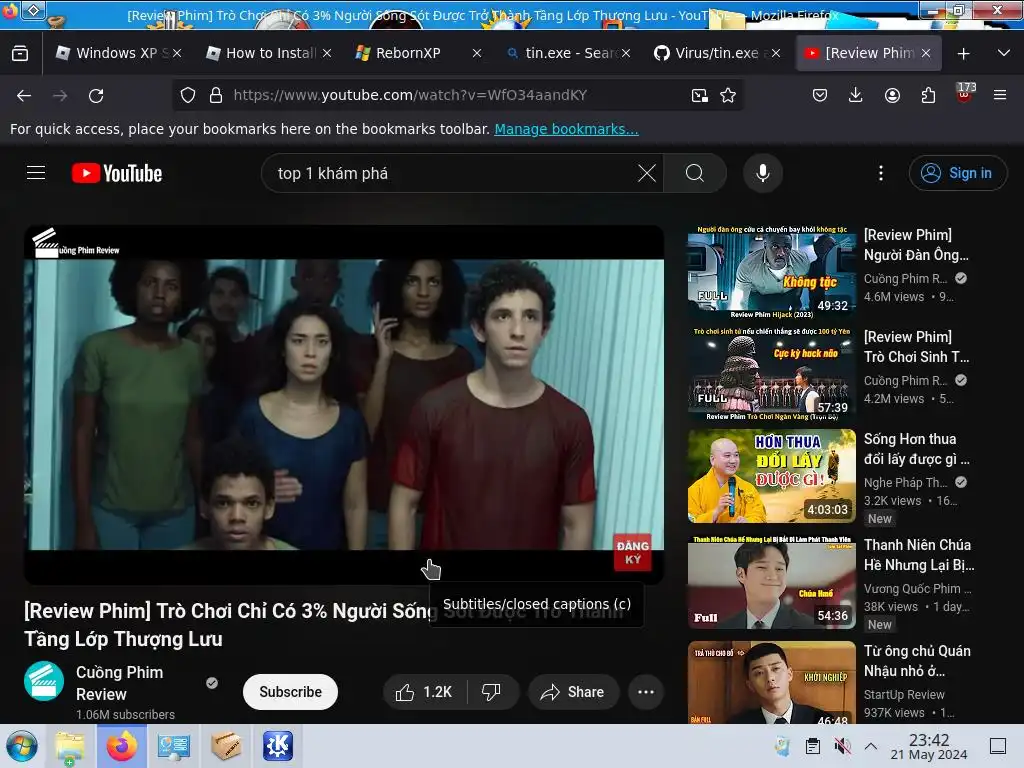Open more actions ellipsis below the video
The height and width of the screenshot is (768, 1024).
(x=646, y=692)
